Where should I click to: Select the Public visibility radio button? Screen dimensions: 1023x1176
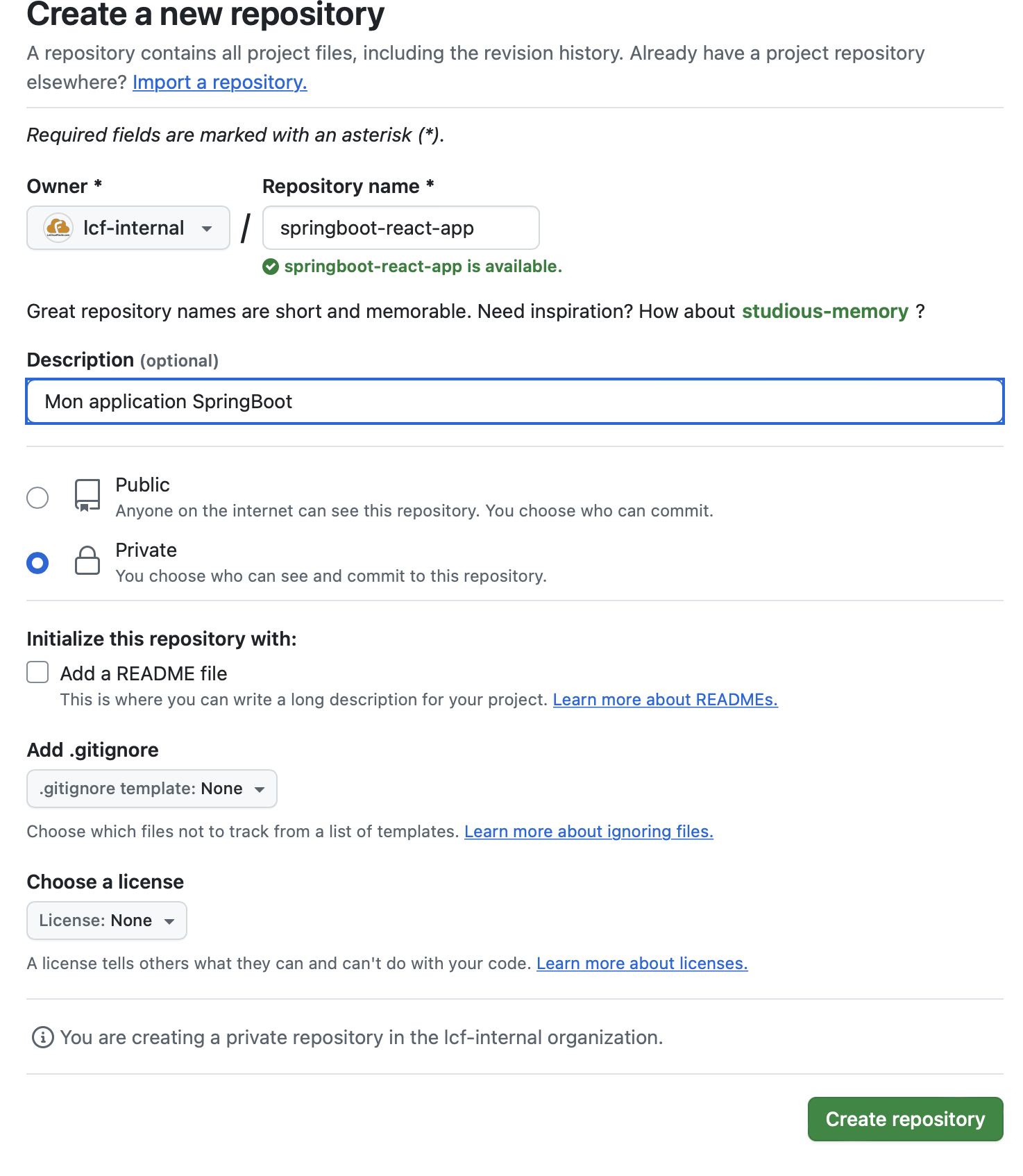click(x=37, y=497)
